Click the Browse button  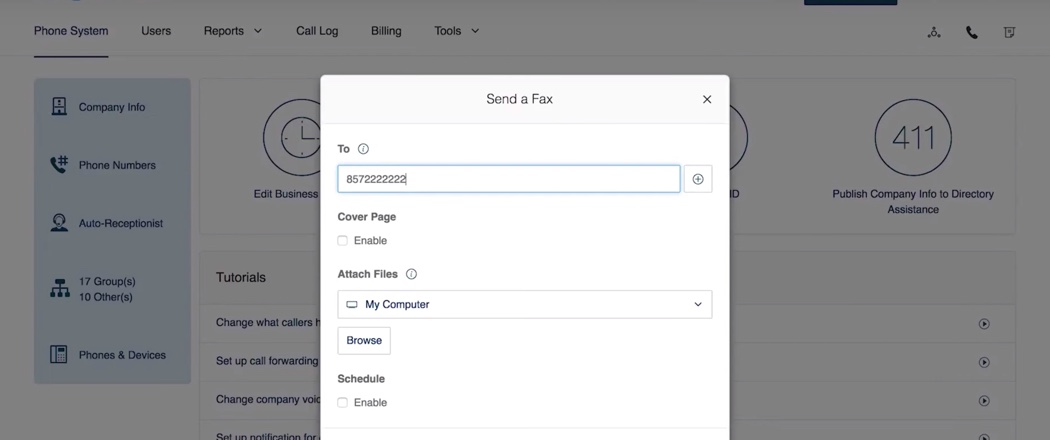(x=364, y=341)
